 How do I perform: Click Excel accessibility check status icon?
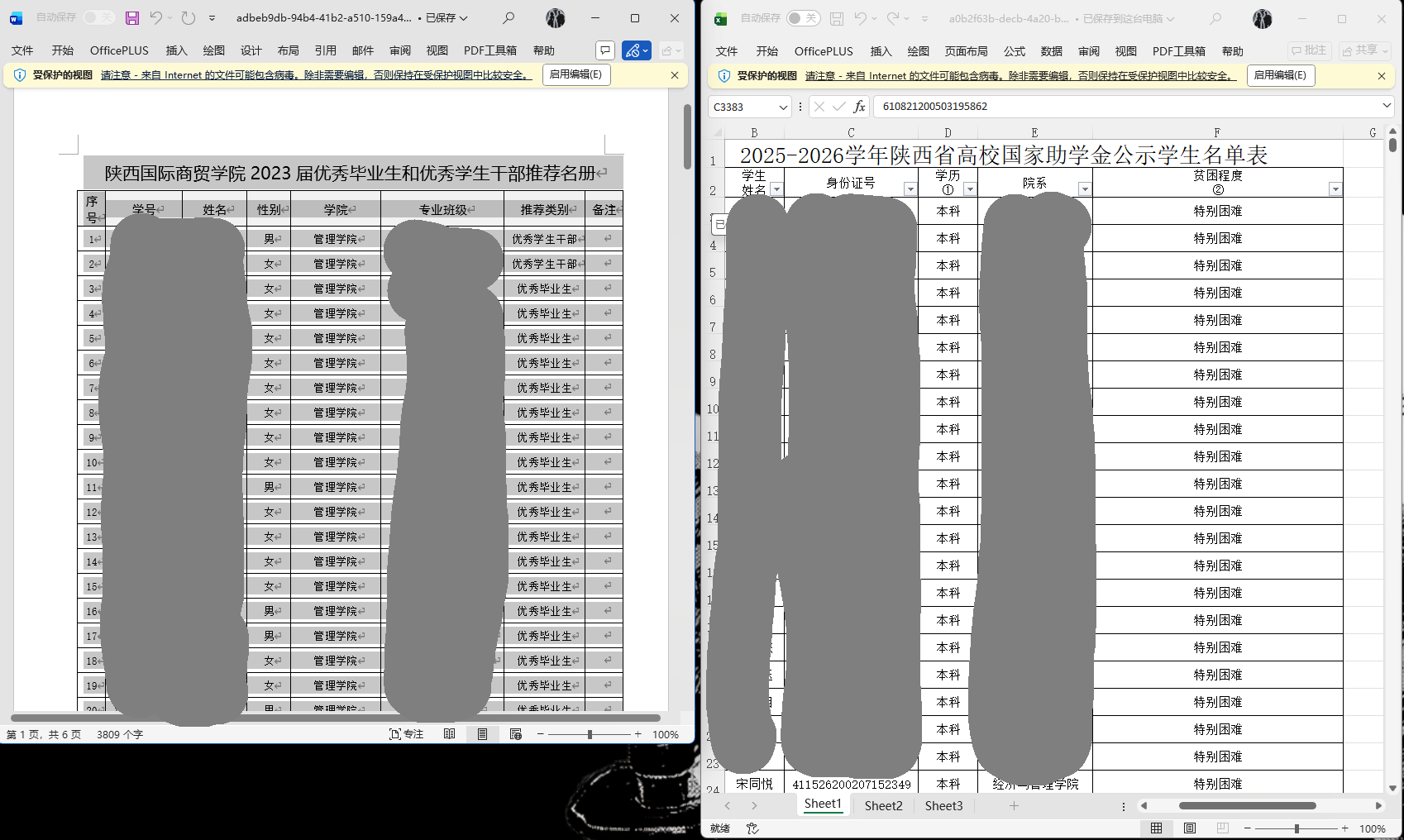tap(752, 828)
